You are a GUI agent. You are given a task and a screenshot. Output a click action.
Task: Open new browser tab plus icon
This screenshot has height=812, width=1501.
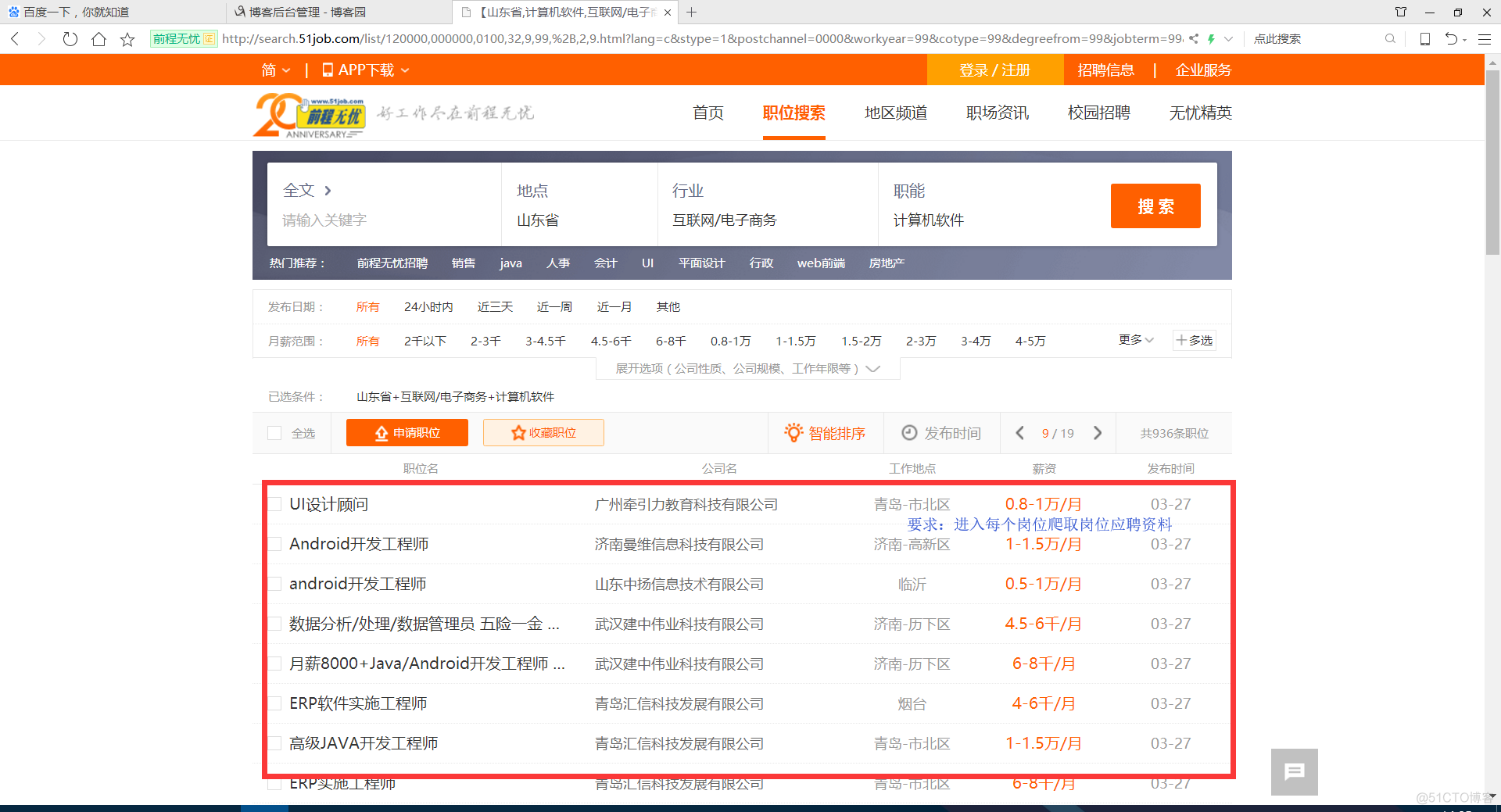(x=692, y=12)
